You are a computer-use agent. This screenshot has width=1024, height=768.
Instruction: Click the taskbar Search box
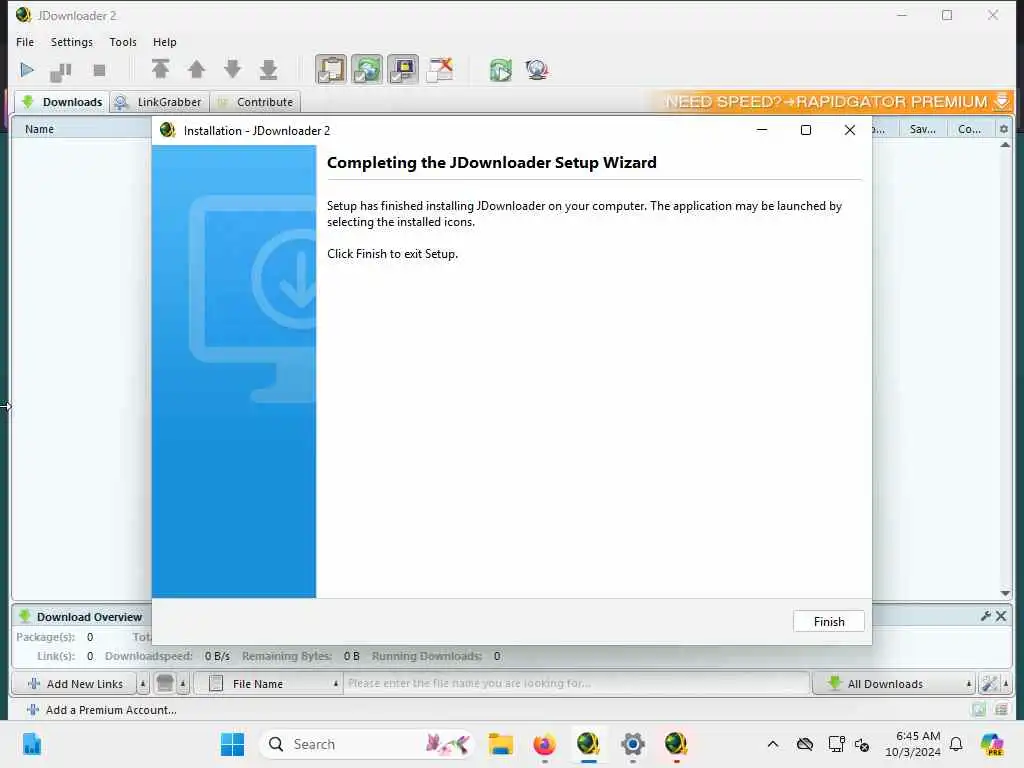(367, 744)
